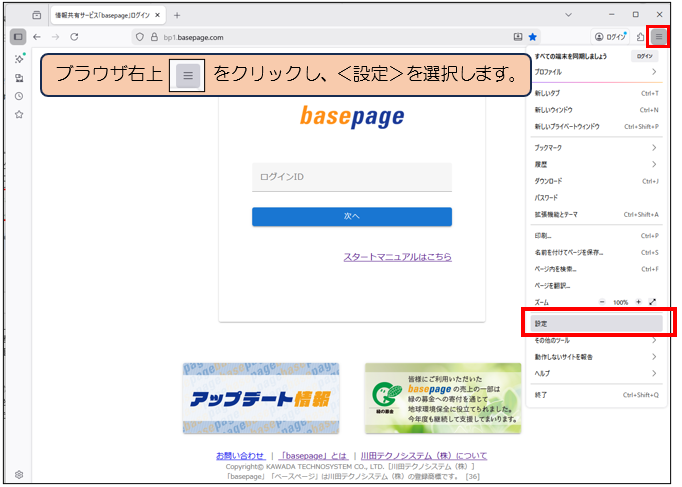Click the back navigation arrow
This screenshot has height=487, width=682.
(37, 37)
